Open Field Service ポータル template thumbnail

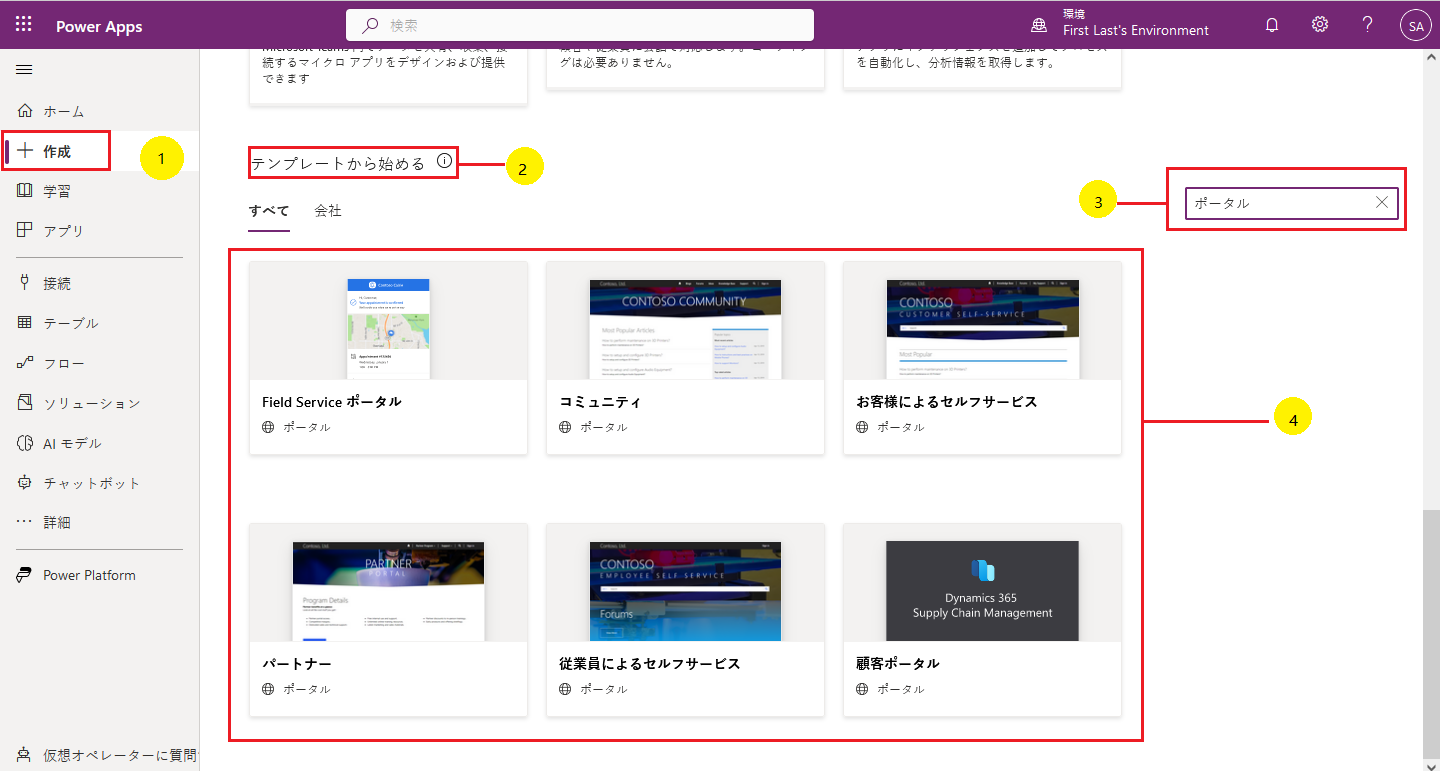click(x=388, y=329)
